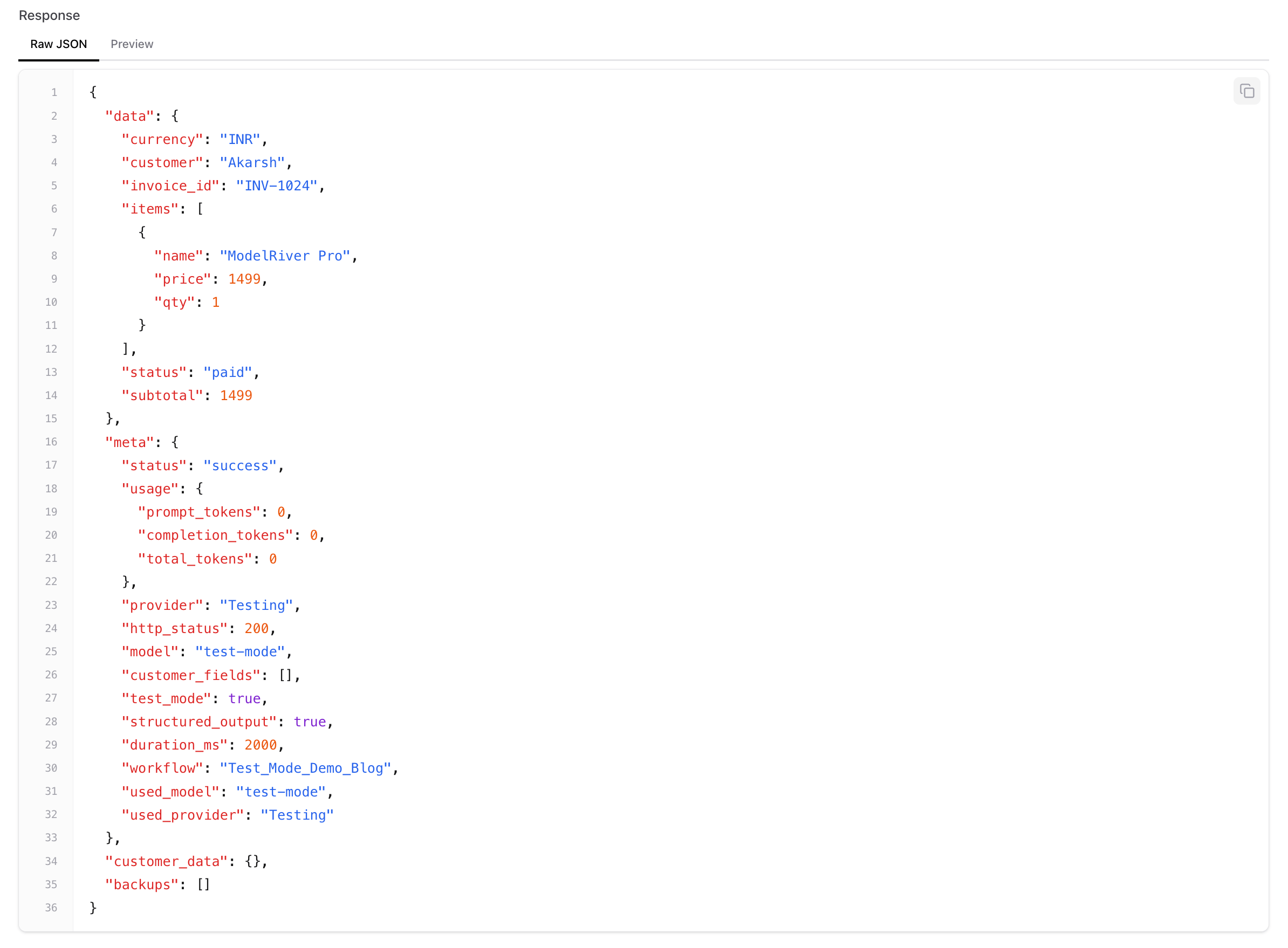Select the test_mode value true

point(244,698)
